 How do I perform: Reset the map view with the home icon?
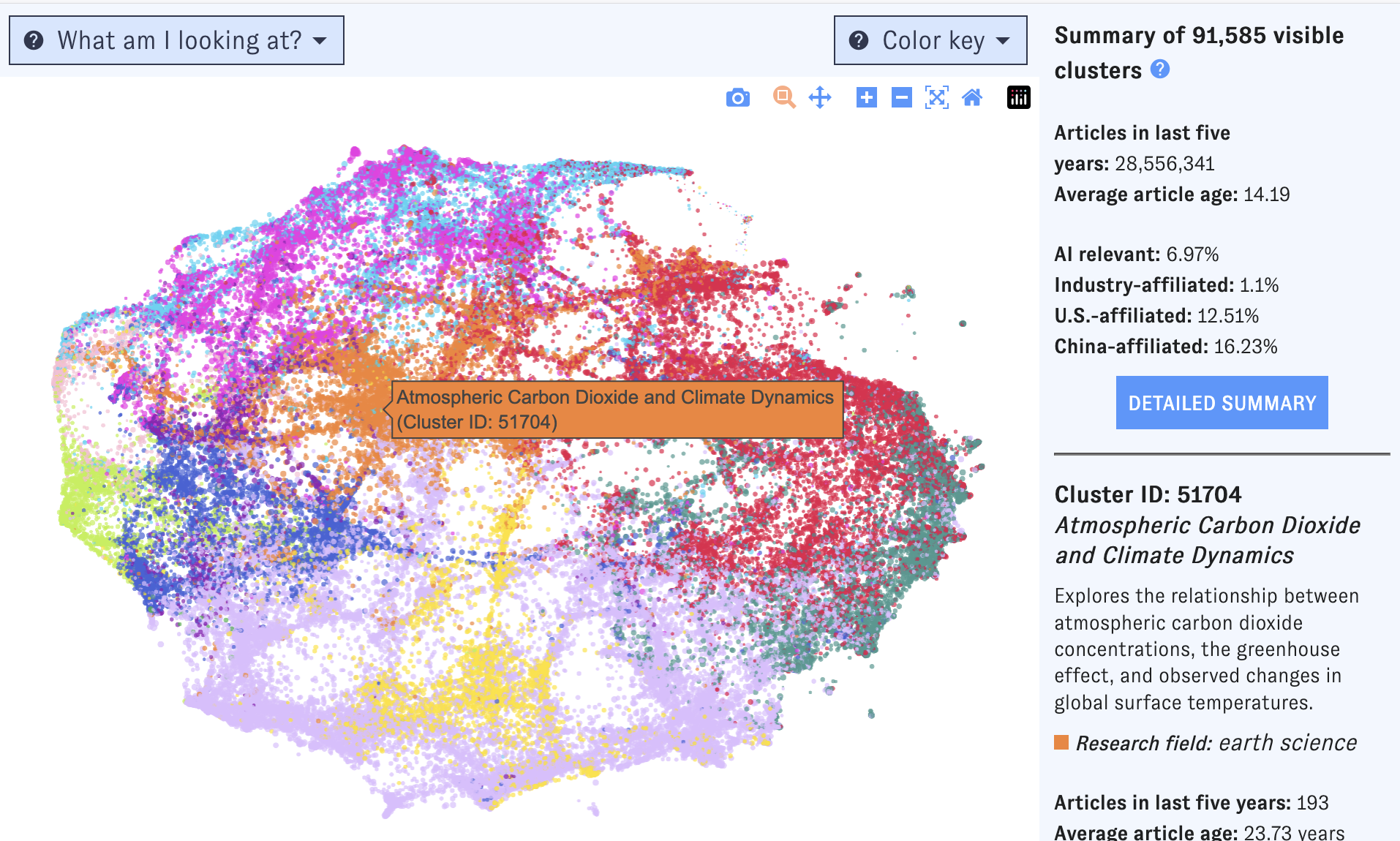click(972, 97)
